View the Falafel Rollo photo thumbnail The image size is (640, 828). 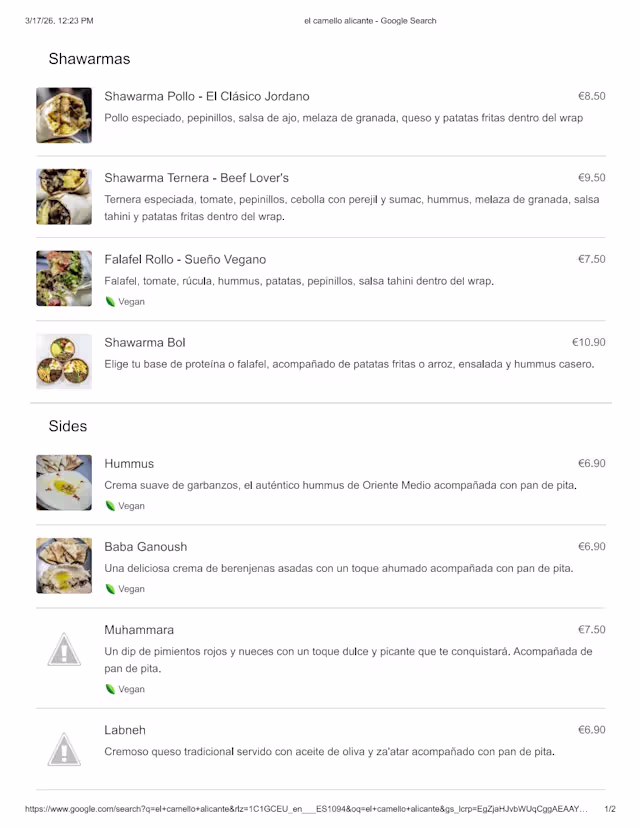pyautogui.click(x=64, y=278)
